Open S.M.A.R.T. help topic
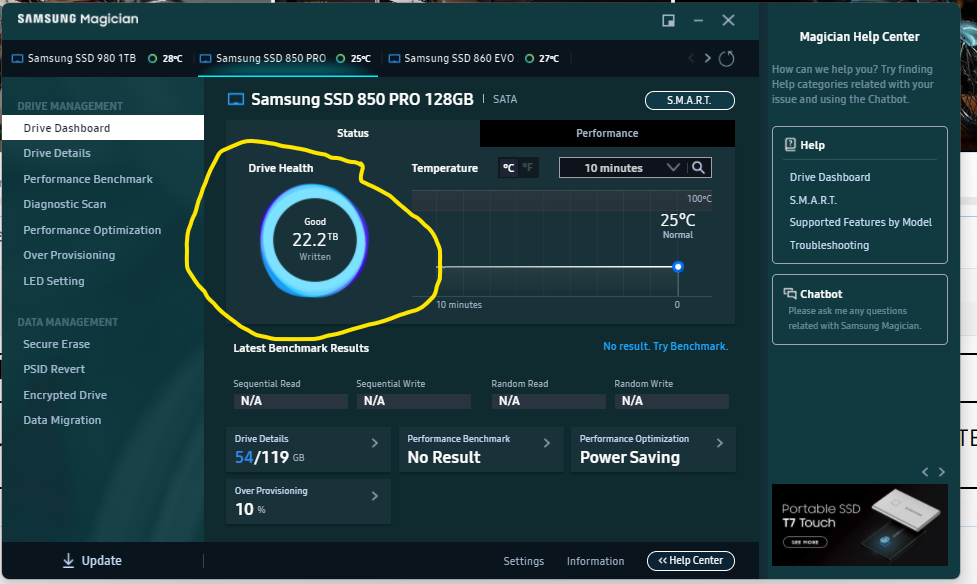 point(813,200)
